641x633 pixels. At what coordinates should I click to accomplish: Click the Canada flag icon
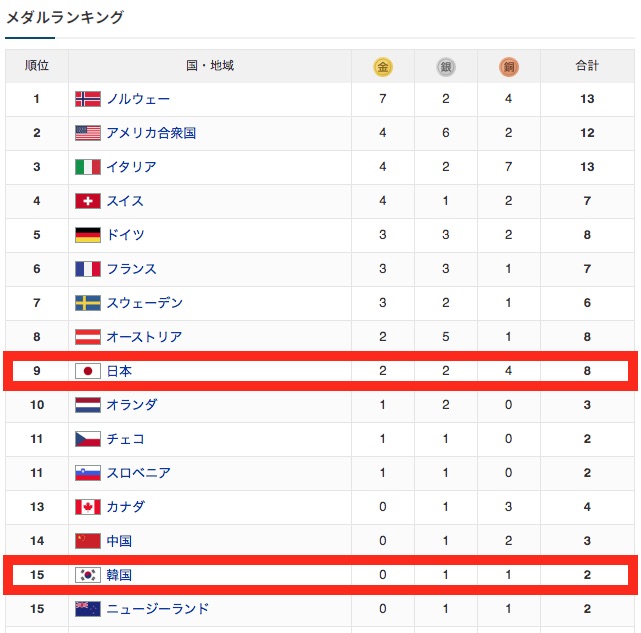[x=88, y=507]
